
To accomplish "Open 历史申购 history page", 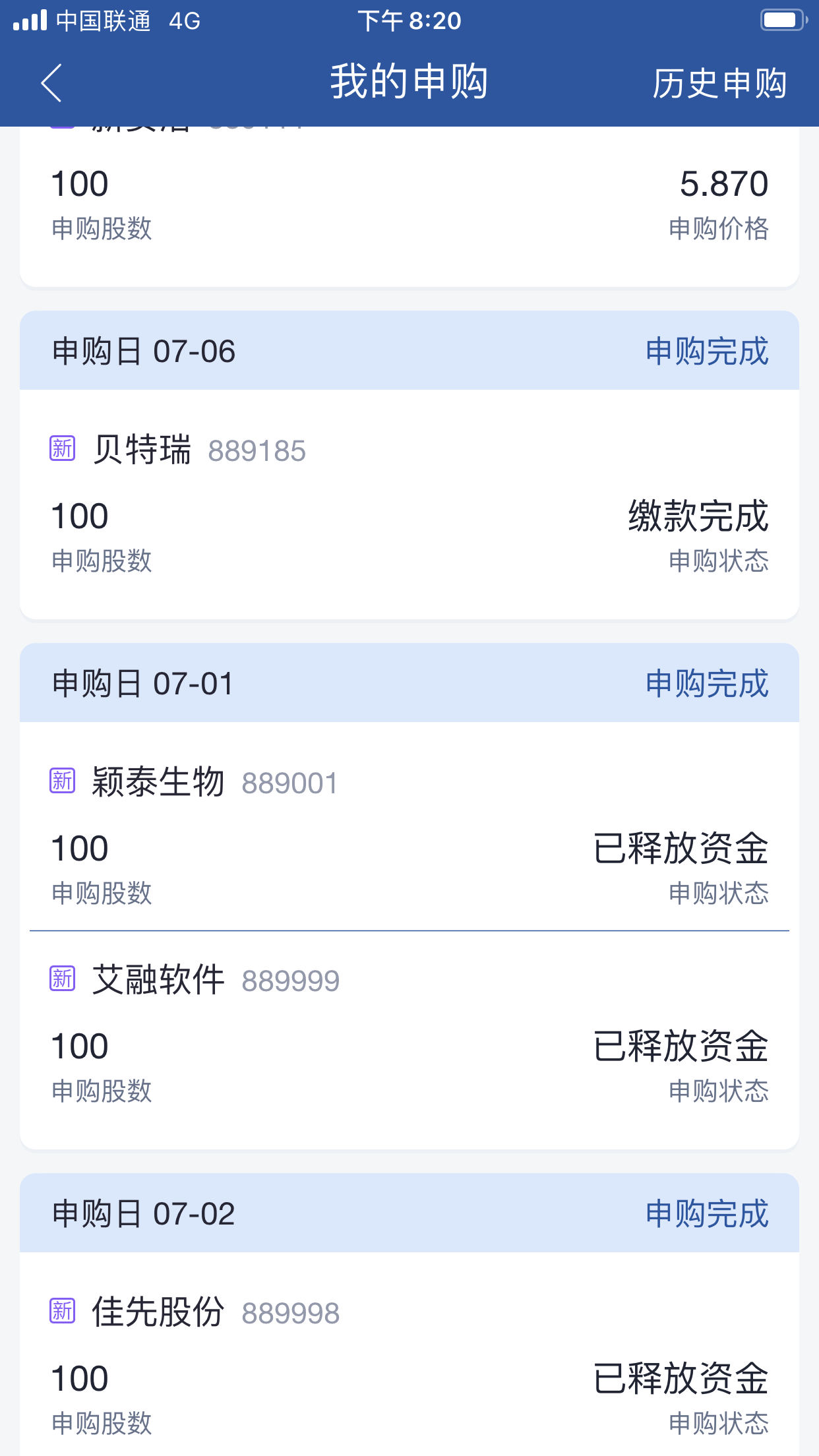I will pos(719,84).
